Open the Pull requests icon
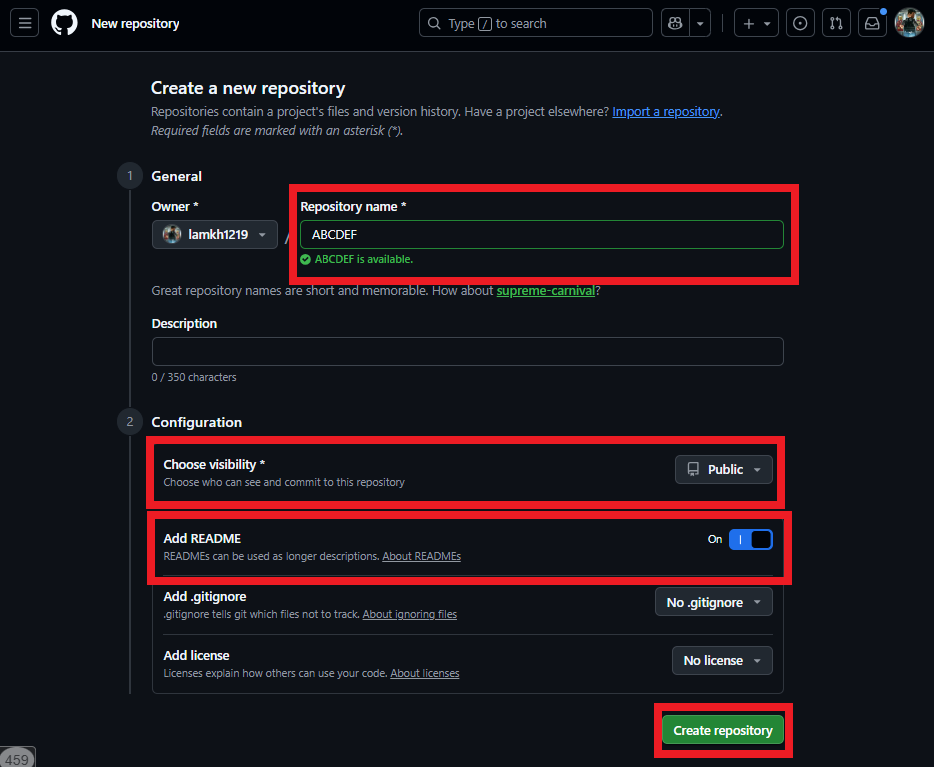Image resolution: width=934 pixels, height=767 pixels. click(836, 23)
